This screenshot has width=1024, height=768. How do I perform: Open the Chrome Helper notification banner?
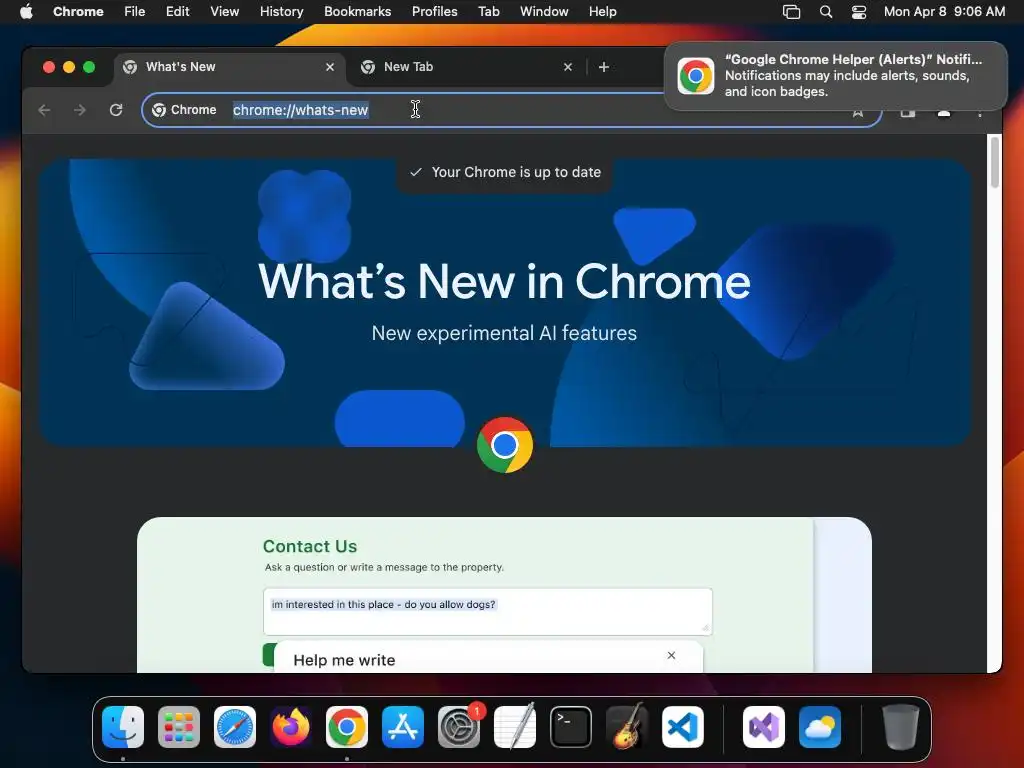[x=836, y=76]
